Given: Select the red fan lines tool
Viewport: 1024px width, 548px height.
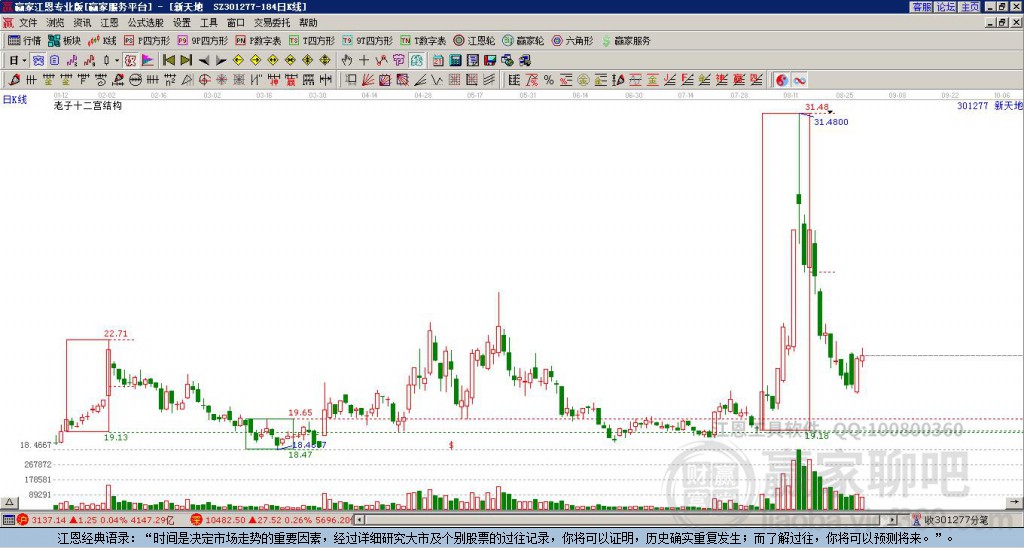Looking at the screenshot, I should click(368, 80).
